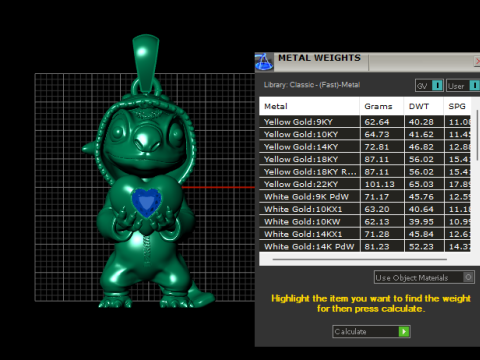Toggle the User library switch
This screenshot has height=360, width=480.
(474, 86)
